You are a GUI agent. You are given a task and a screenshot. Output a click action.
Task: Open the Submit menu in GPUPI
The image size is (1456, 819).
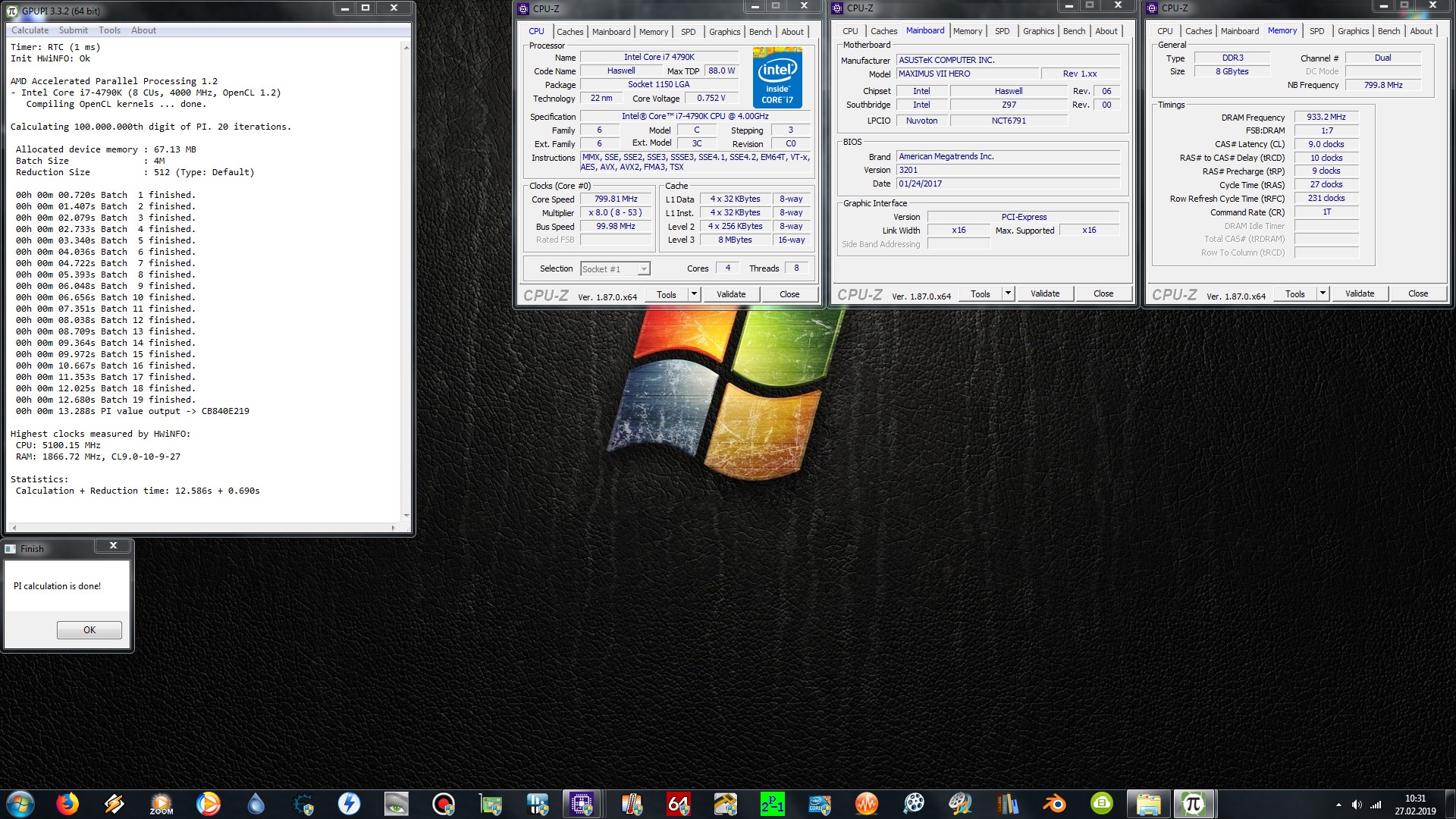[x=74, y=30]
